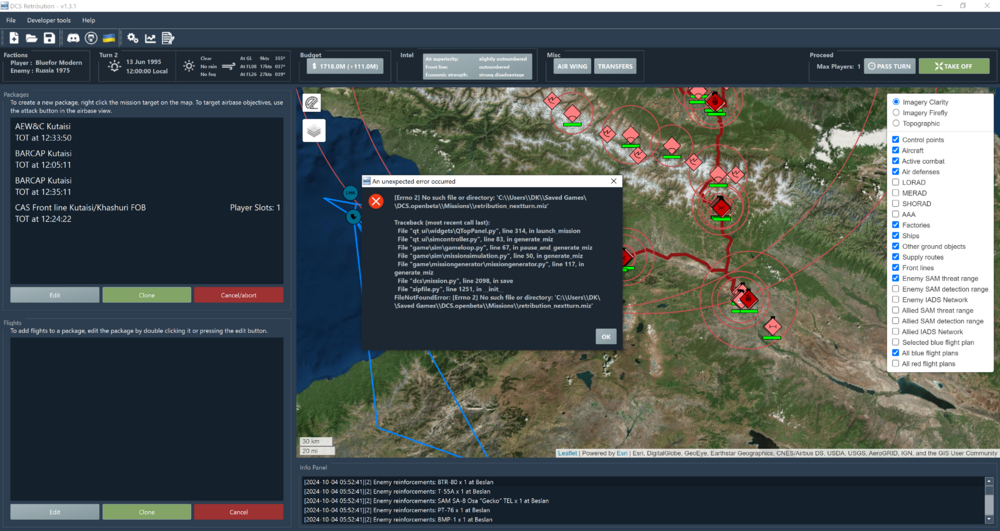
Task: Click the Ukraine flag icon
Action: point(108,38)
